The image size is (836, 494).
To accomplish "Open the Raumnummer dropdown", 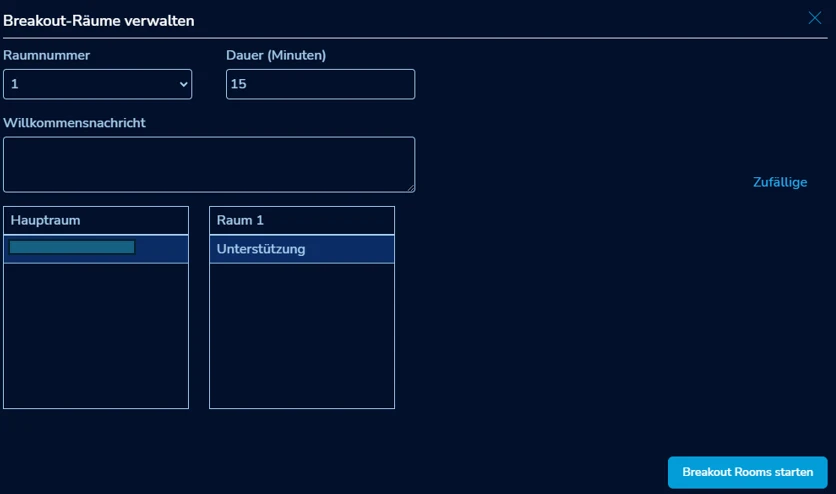I will coord(97,85).
